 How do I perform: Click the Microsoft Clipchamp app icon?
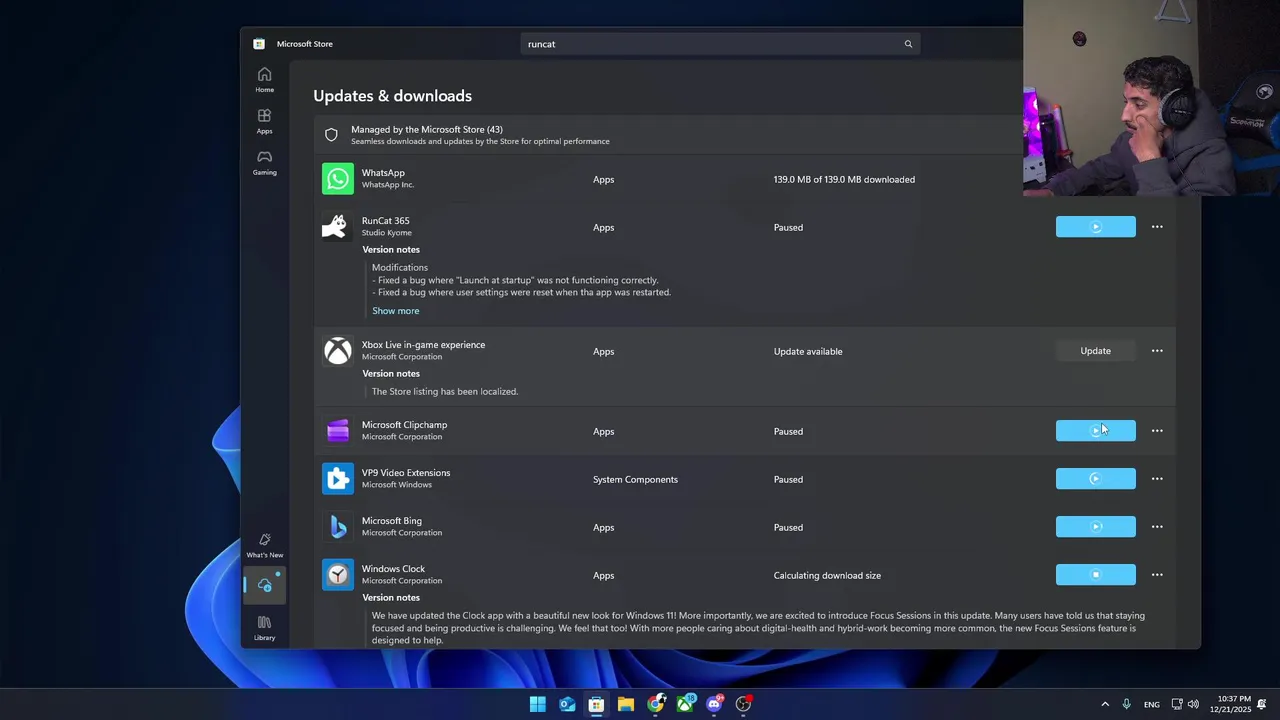pos(338,431)
